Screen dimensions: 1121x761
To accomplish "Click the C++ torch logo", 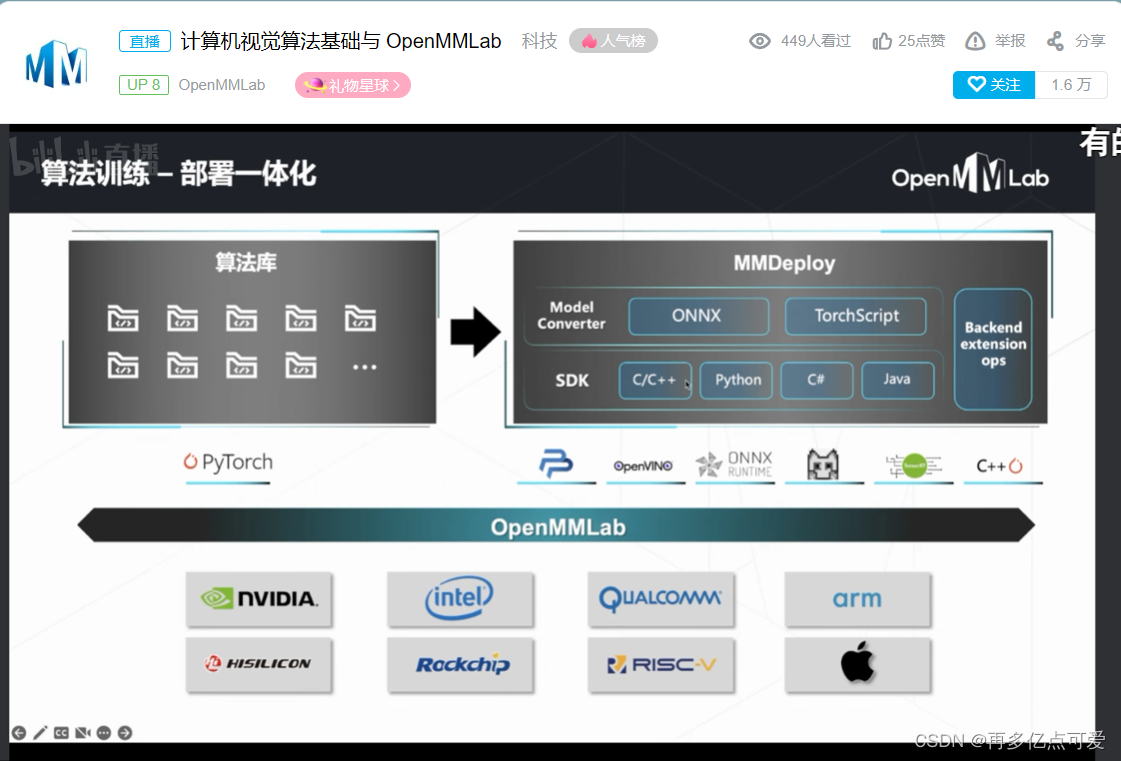I will pyautogui.click(x=999, y=466).
